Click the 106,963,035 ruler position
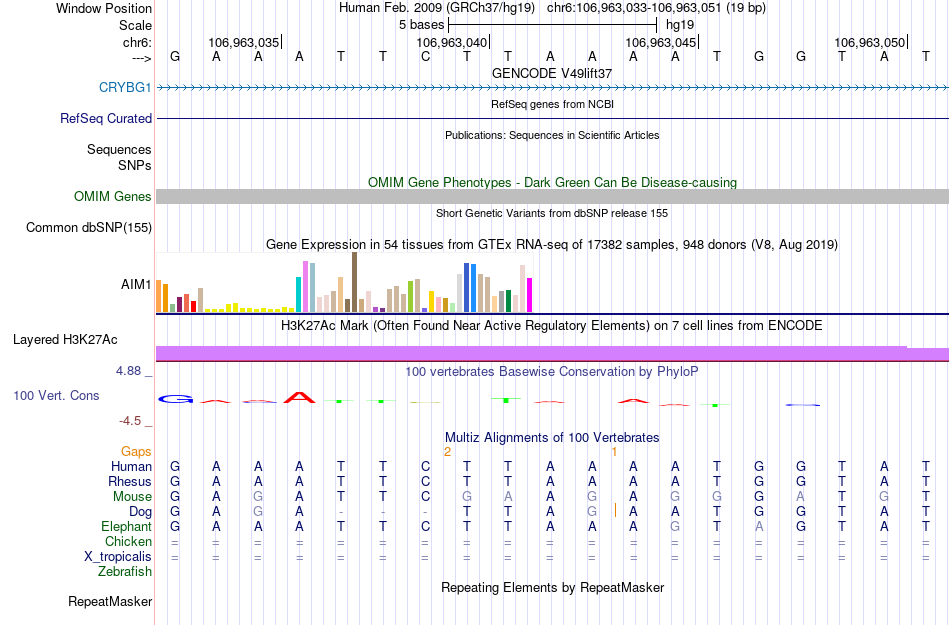Image resolution: width=950 pixels, height=625 pixels. coord(244,42)
